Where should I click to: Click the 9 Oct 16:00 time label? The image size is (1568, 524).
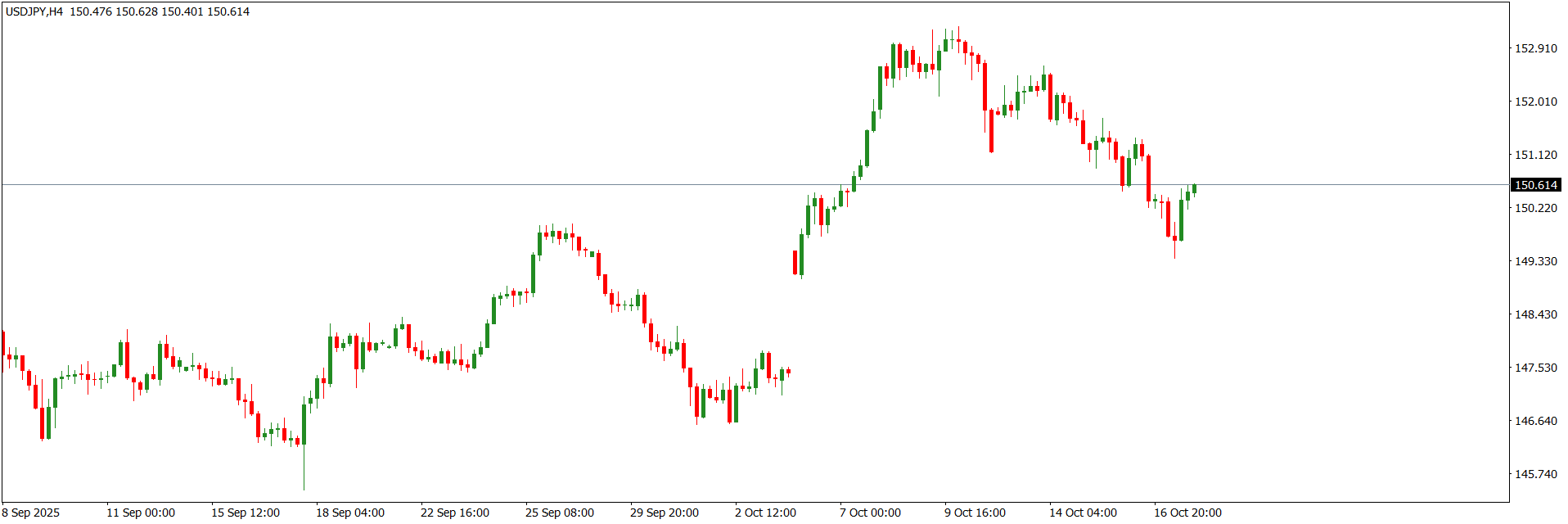point(975,513)
